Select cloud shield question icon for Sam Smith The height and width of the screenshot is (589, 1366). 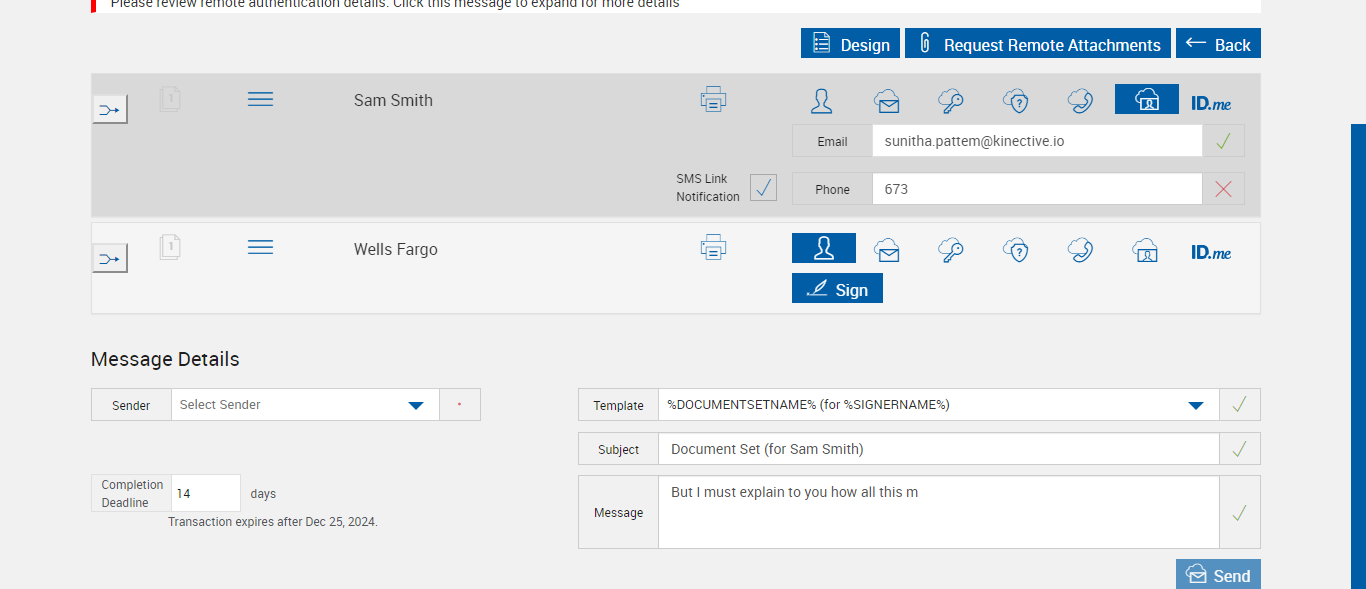(x=1016, y=100)
